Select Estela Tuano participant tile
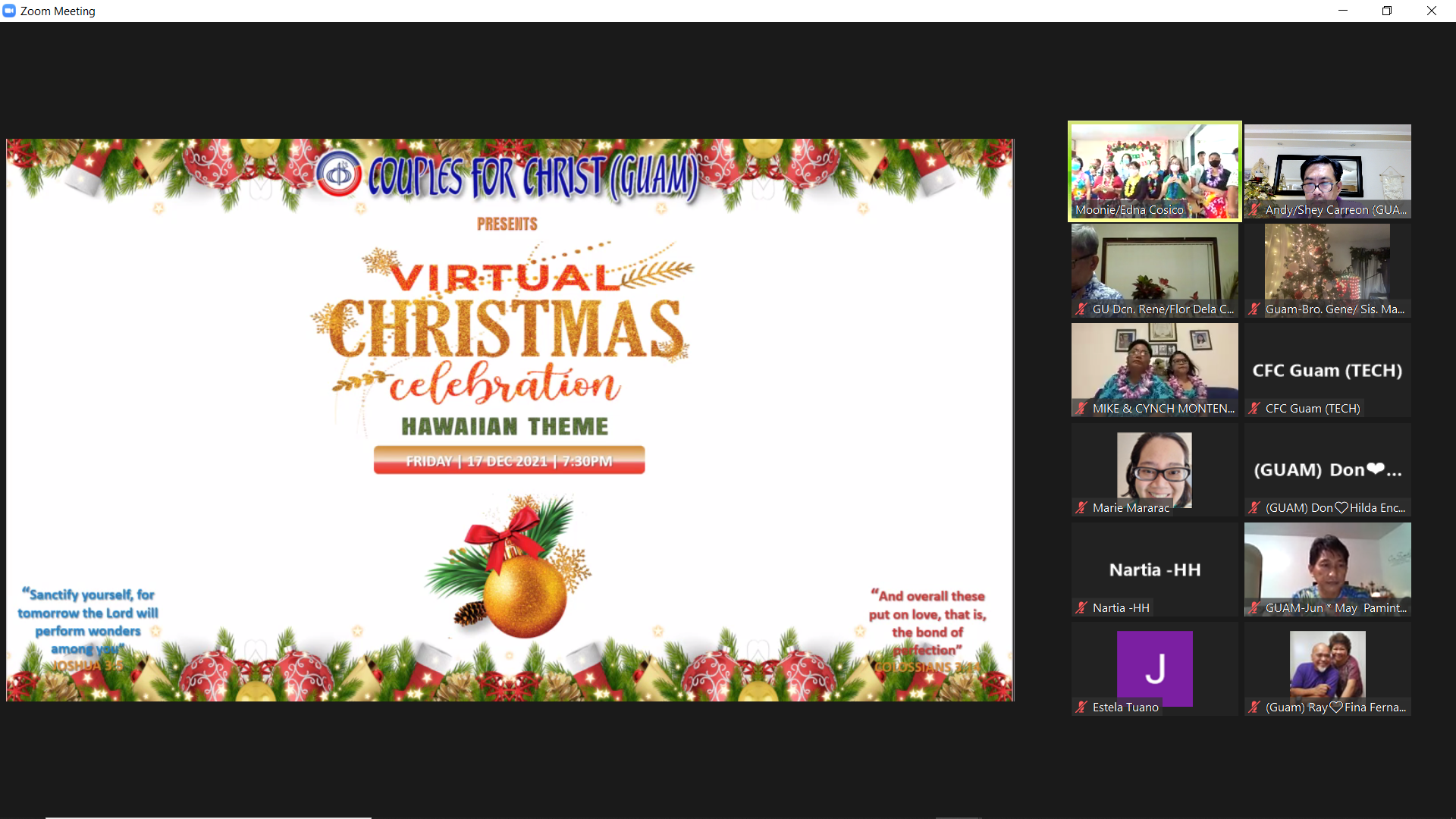 [1154, 669]
